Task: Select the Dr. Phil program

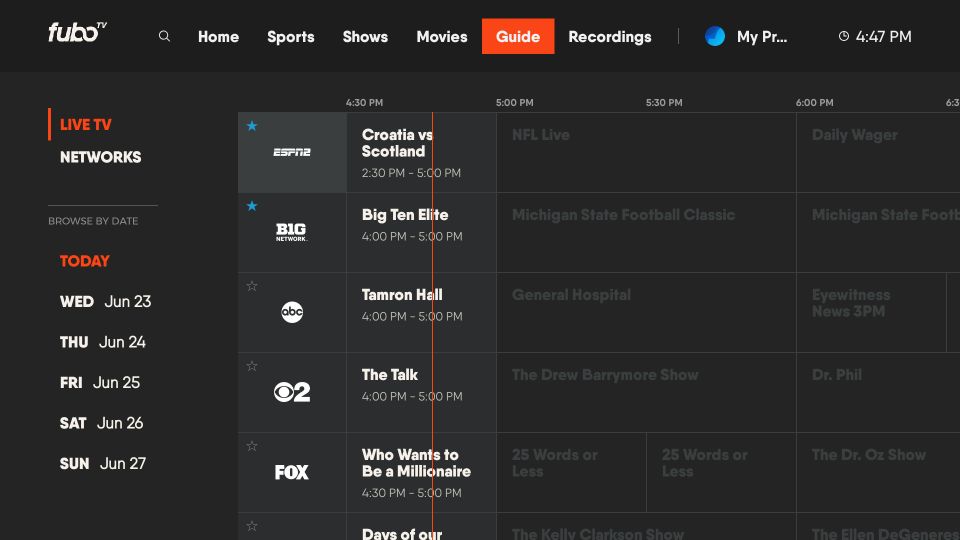Action: pyautogui.click(x=878, y=392)
